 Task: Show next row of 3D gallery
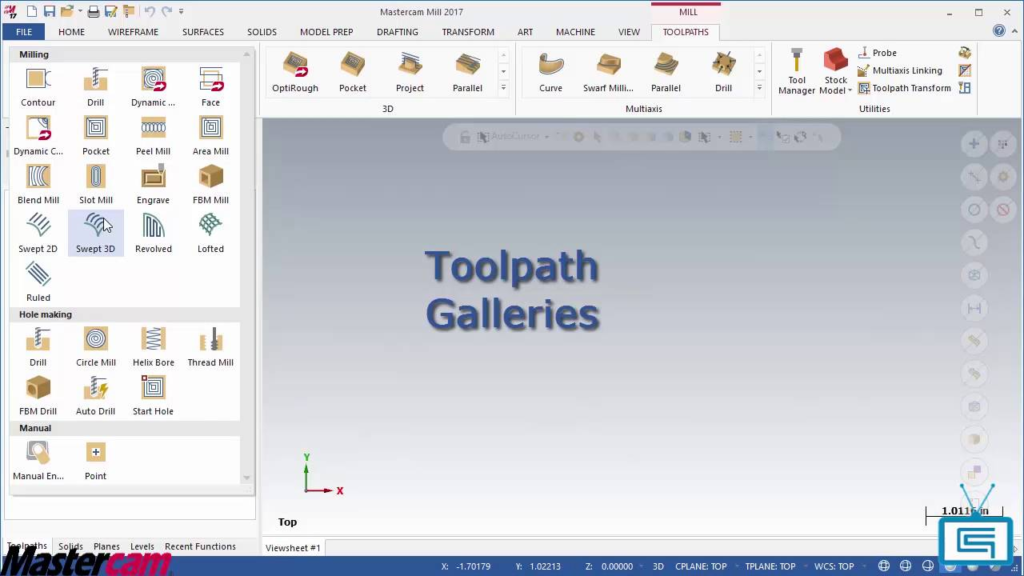click(x=504, y=71)
